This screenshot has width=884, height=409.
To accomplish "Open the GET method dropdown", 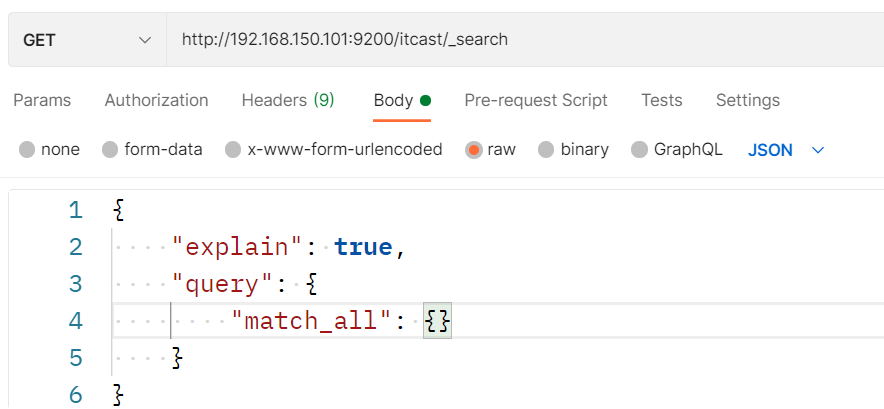I will pyautogui.click(x=87, y=40).
